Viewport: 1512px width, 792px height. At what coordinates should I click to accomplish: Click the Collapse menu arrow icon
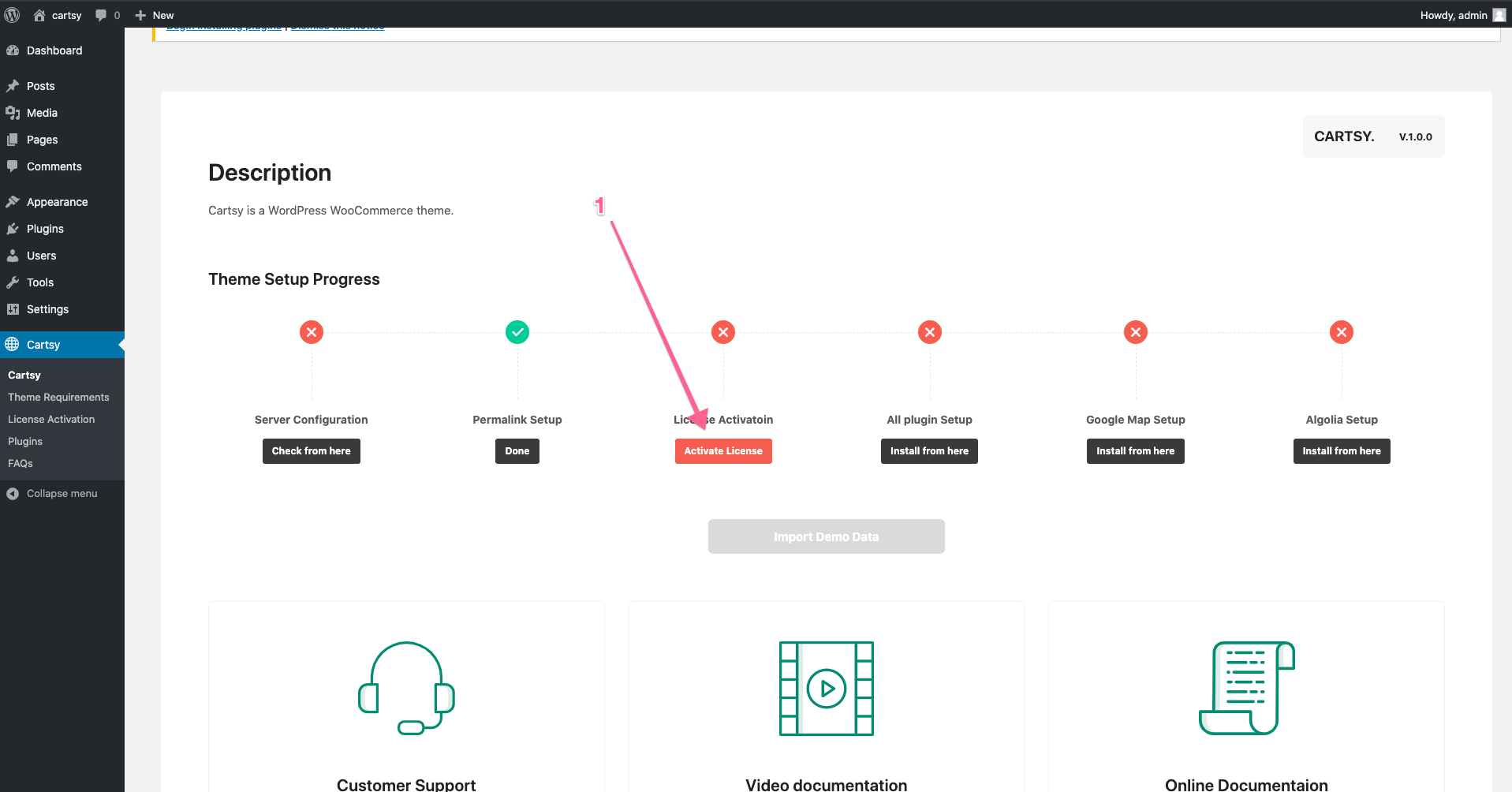tap(13, 494)
